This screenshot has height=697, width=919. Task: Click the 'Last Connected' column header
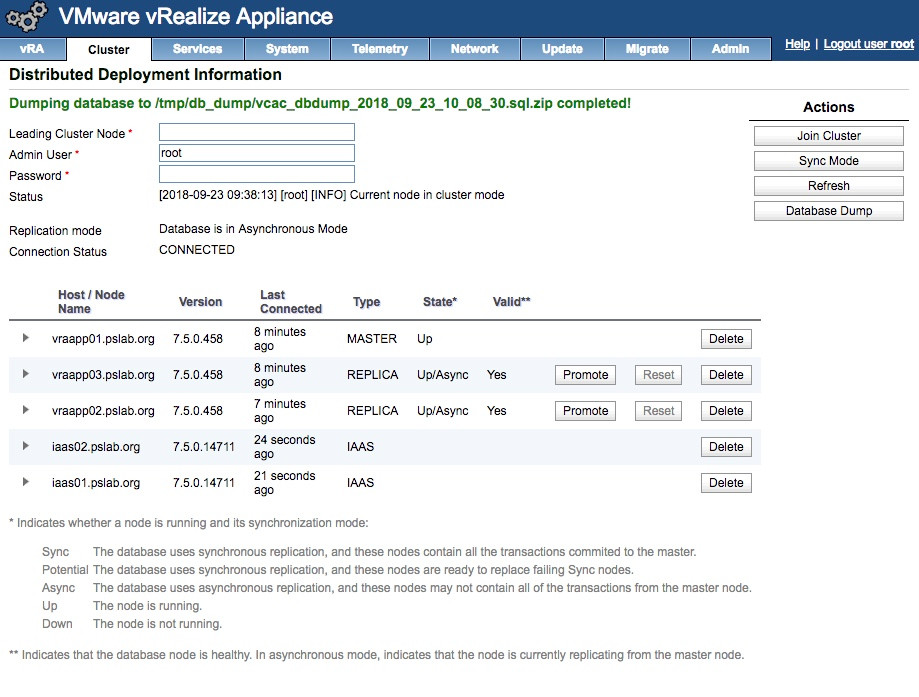tap(291, 302)
